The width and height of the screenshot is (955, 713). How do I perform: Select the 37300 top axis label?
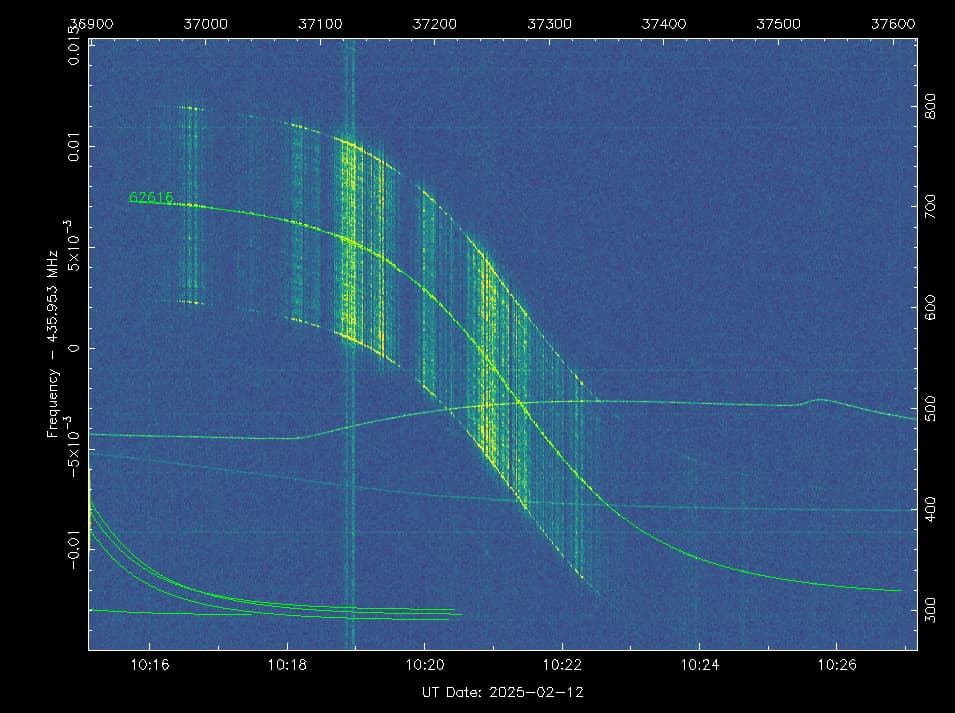click(x=549, y=23)
